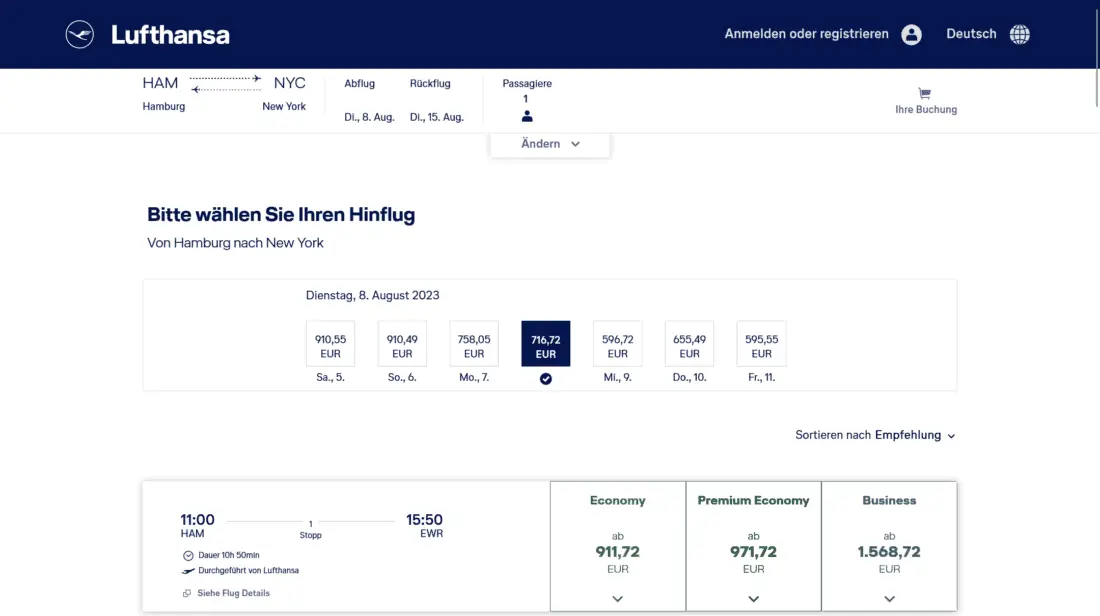Select Friday 11 fare 595,55 EUR
Image resolution: width=1100 pixels, height=616 pixels.
pyautogui.click(x=761, y=345)
